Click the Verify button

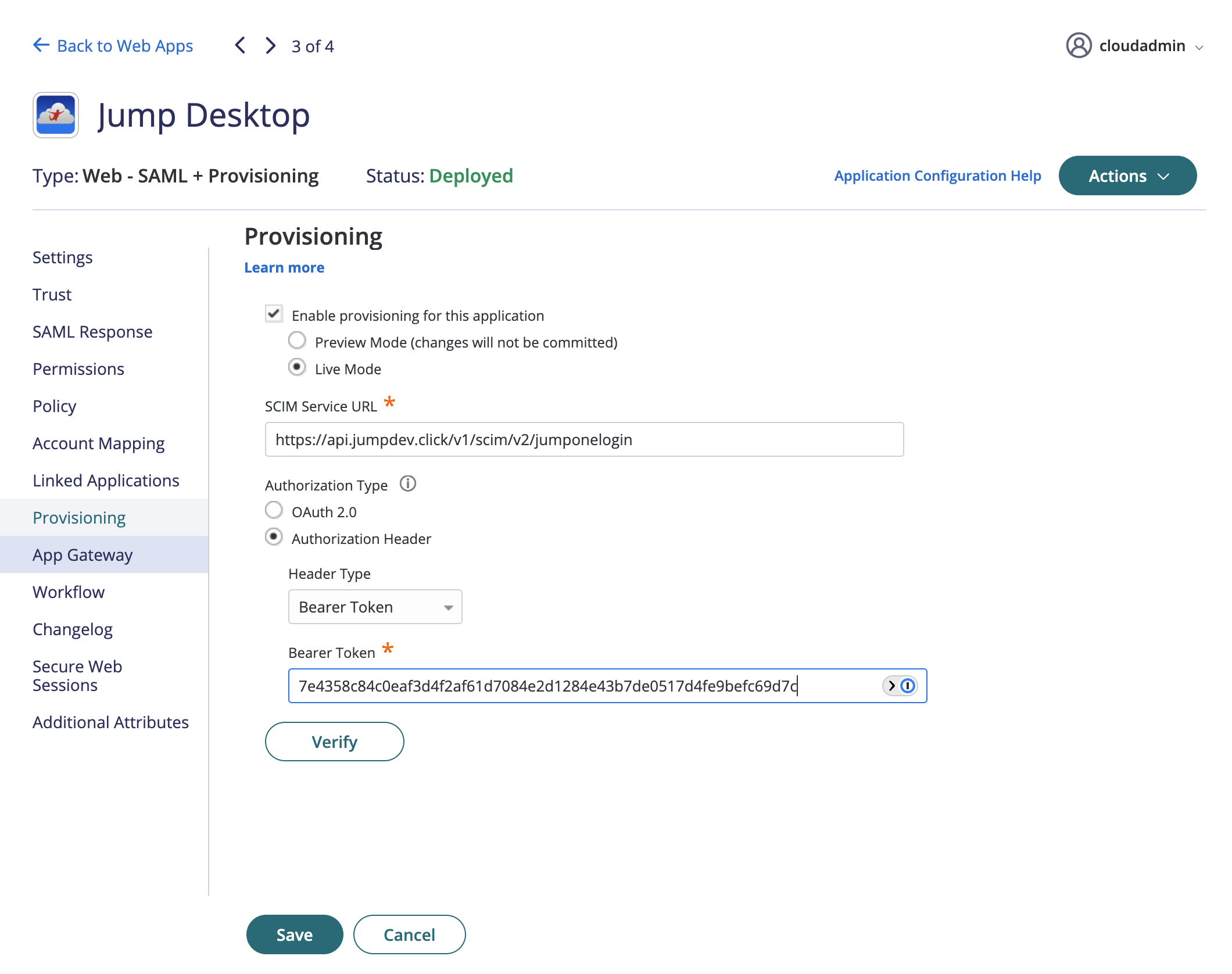335,742
